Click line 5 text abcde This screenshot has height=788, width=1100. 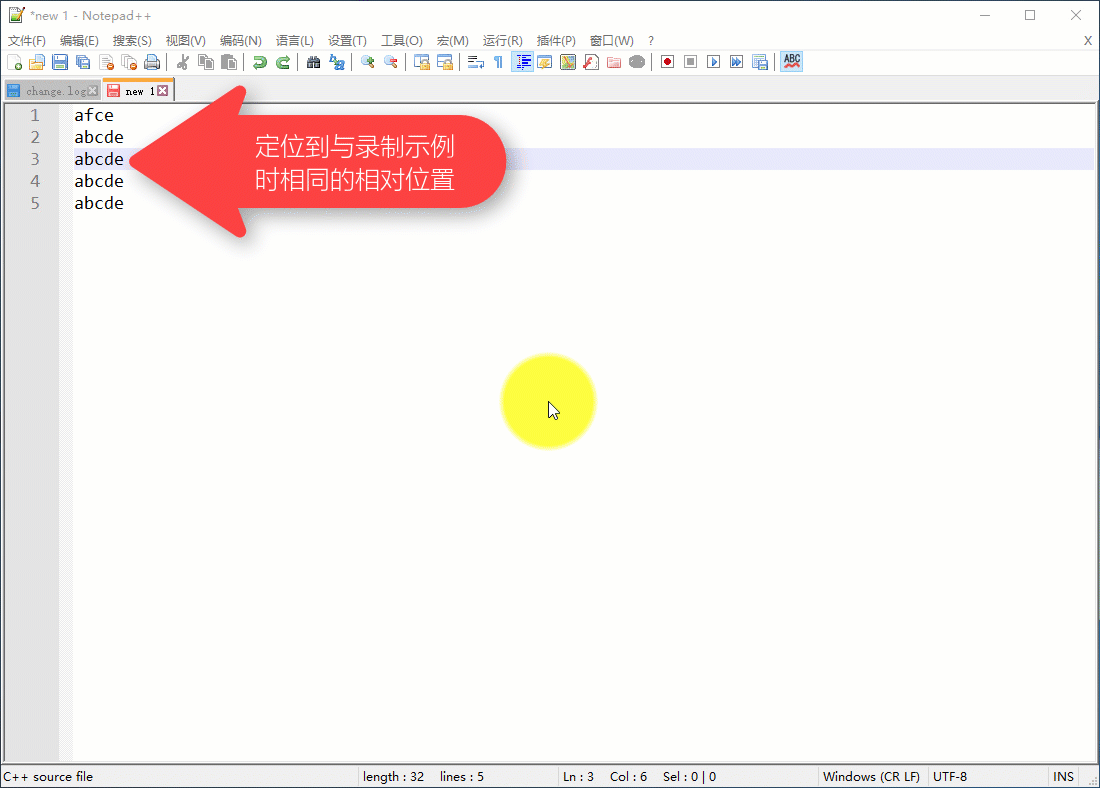coord(99,203)
